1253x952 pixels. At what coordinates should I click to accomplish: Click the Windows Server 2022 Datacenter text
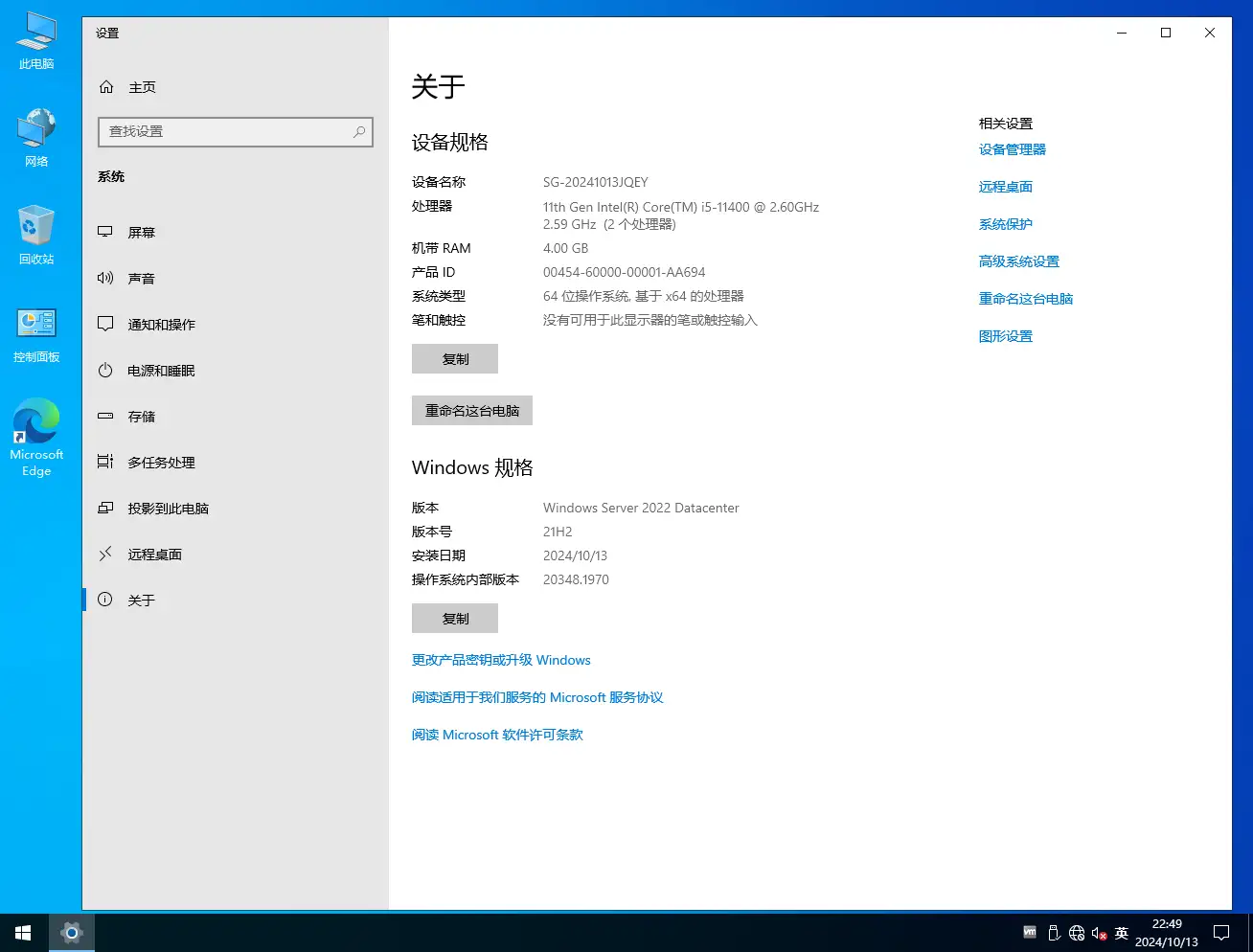[641, 508]
